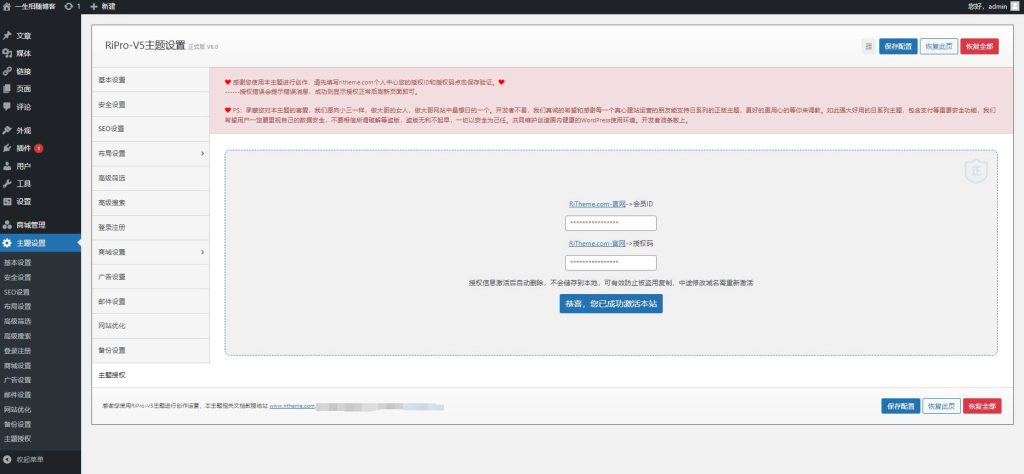Viewport: 1024px width, 474px height.
Task: Click 备份设置 in the dark sidebar submenu
Action: 18,424
